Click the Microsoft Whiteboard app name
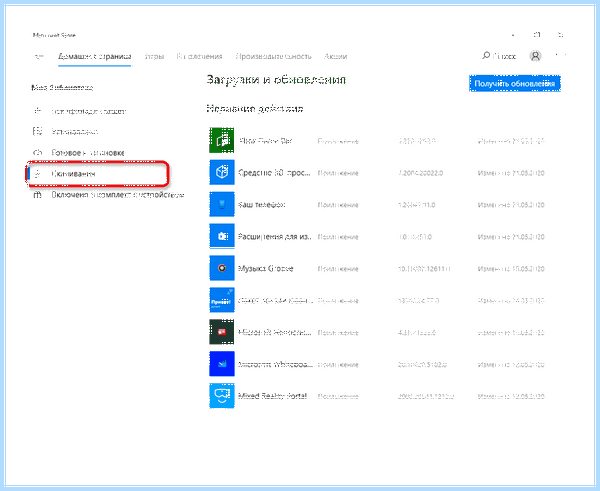Screen dimensions: 600x491 pos(275,364)
